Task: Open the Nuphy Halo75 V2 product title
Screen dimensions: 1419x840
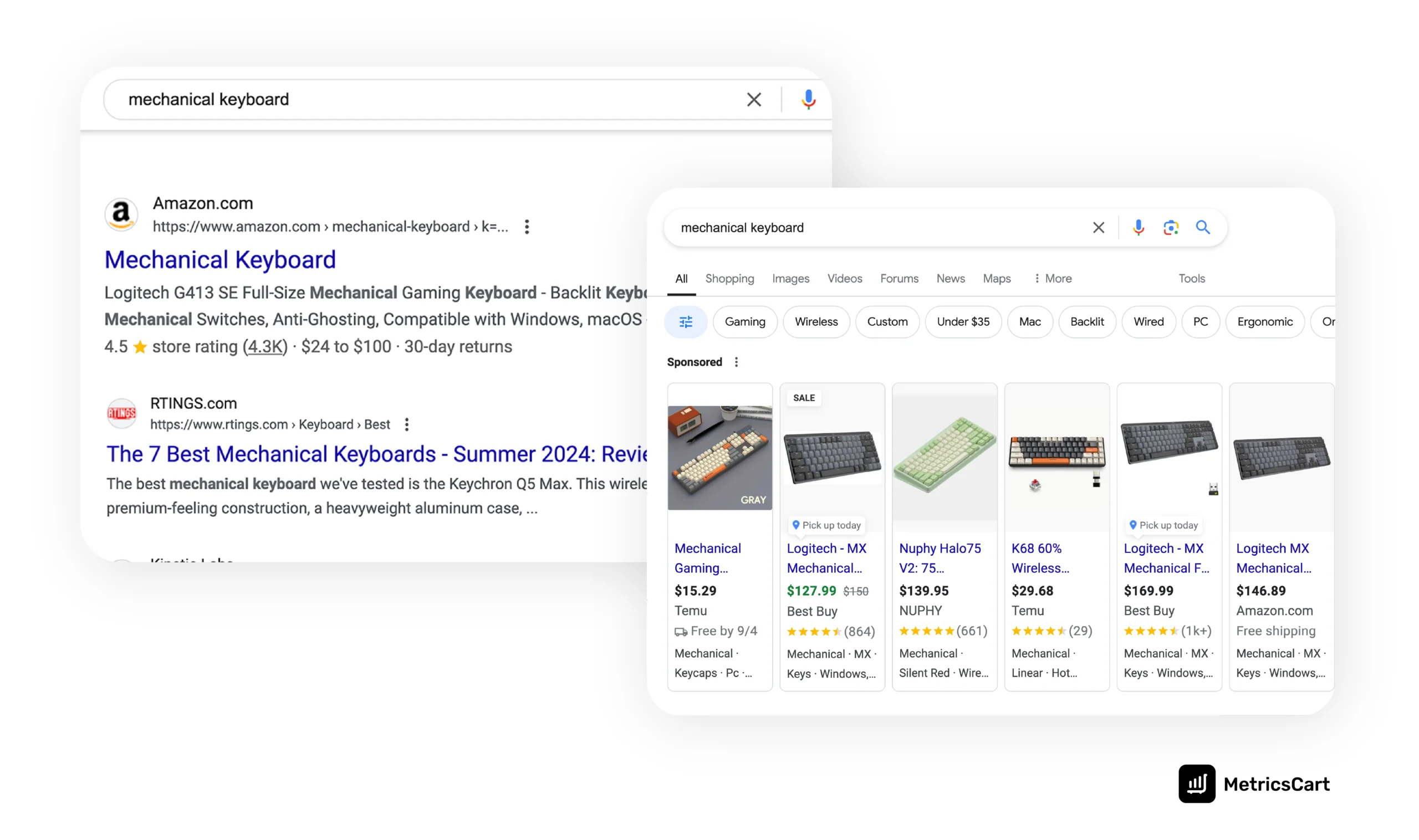Action: click(940, 558)
